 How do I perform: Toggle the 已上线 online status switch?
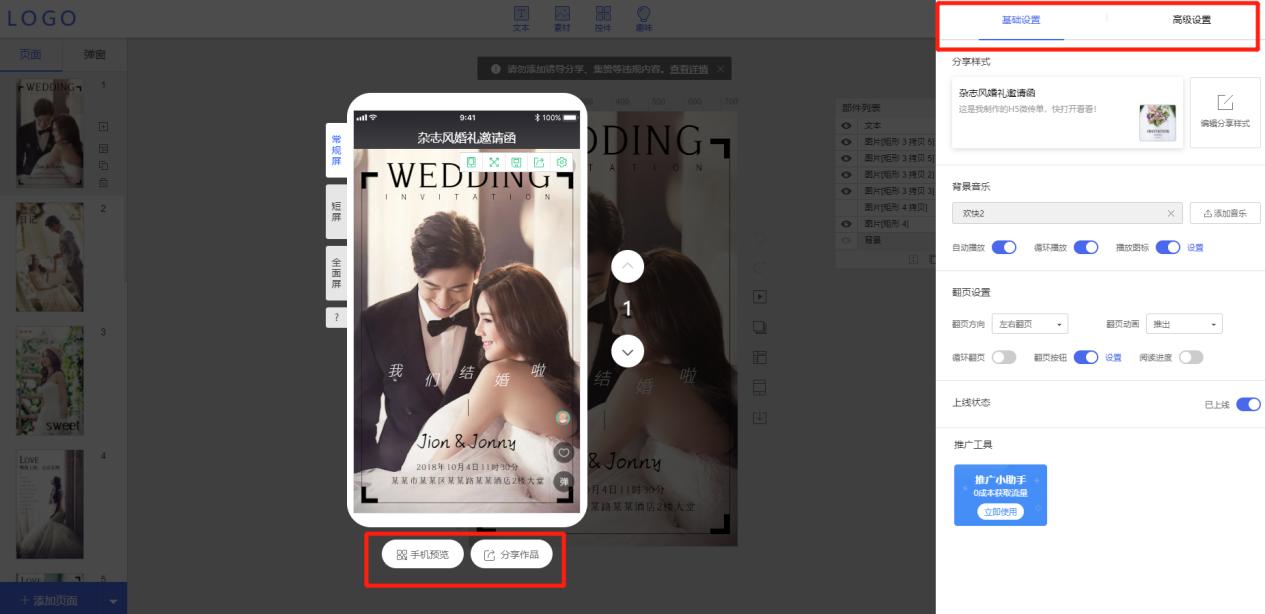pyautogui.click(x=1248, y=402)
